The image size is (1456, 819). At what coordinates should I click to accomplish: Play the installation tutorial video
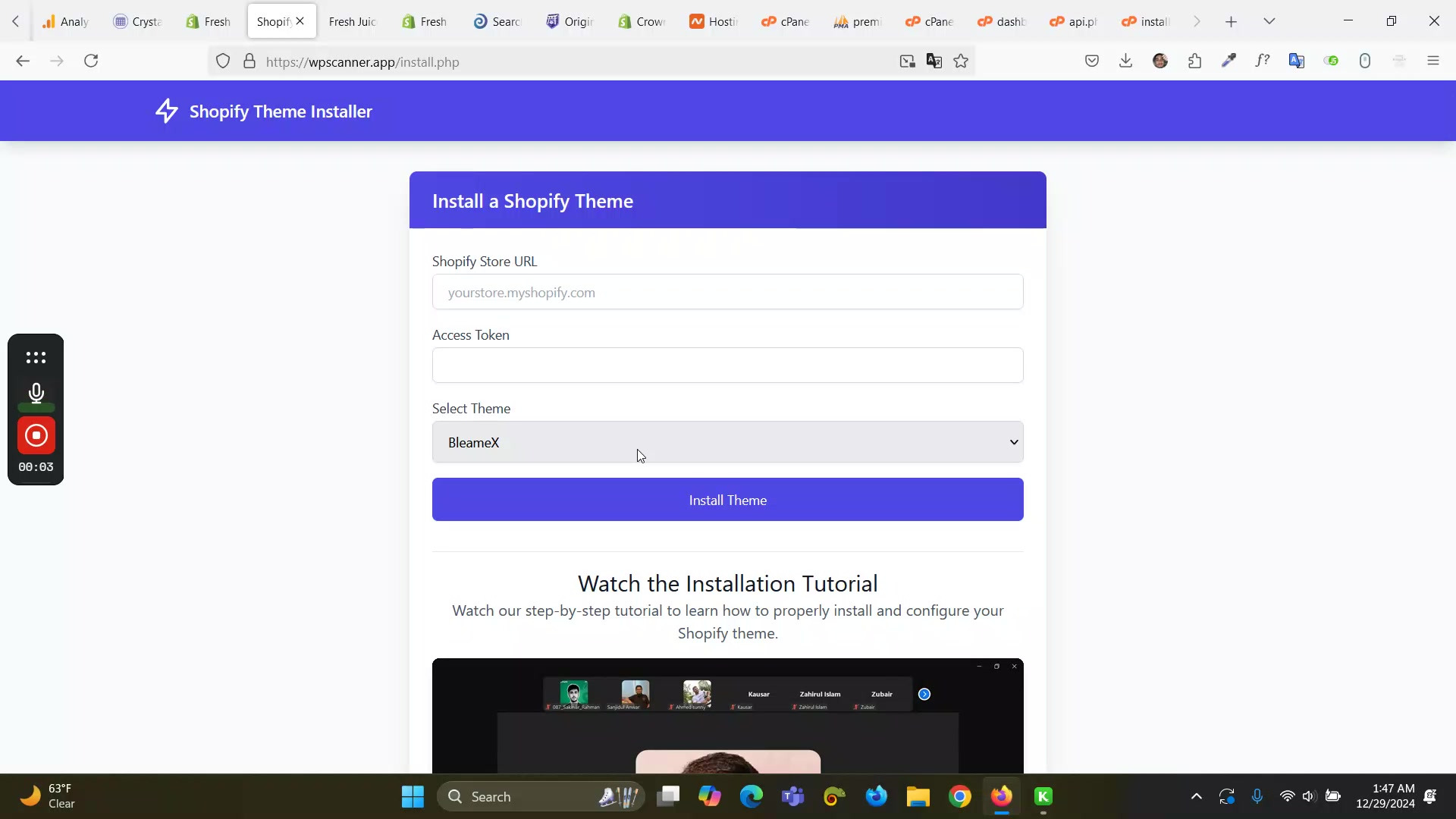coord(728,716)
